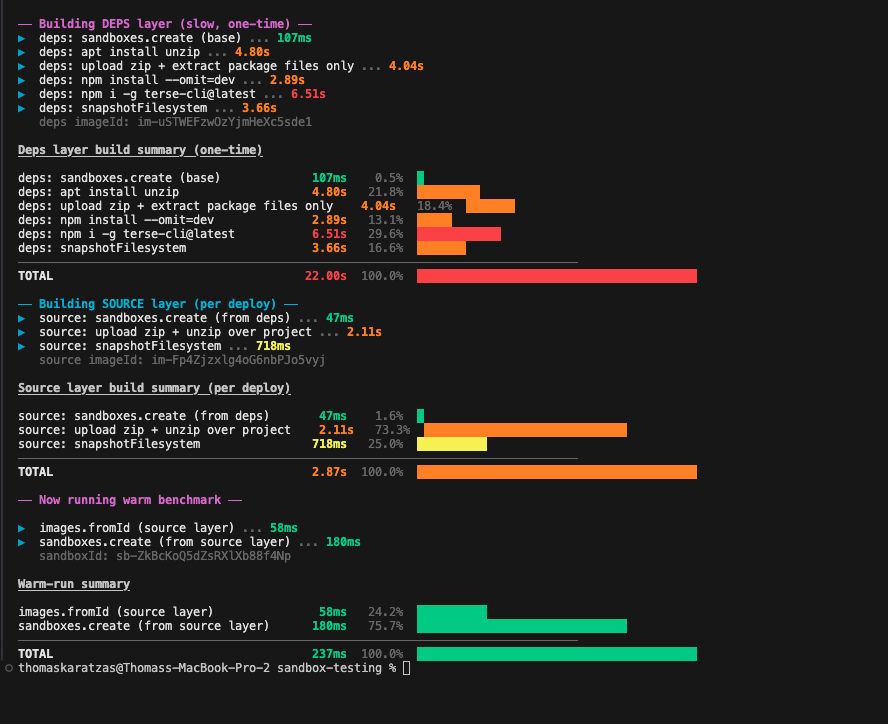Select the 58ms value in the 24.2% summary row
Viewport: 888px width, 724px height.
(332, 612)
